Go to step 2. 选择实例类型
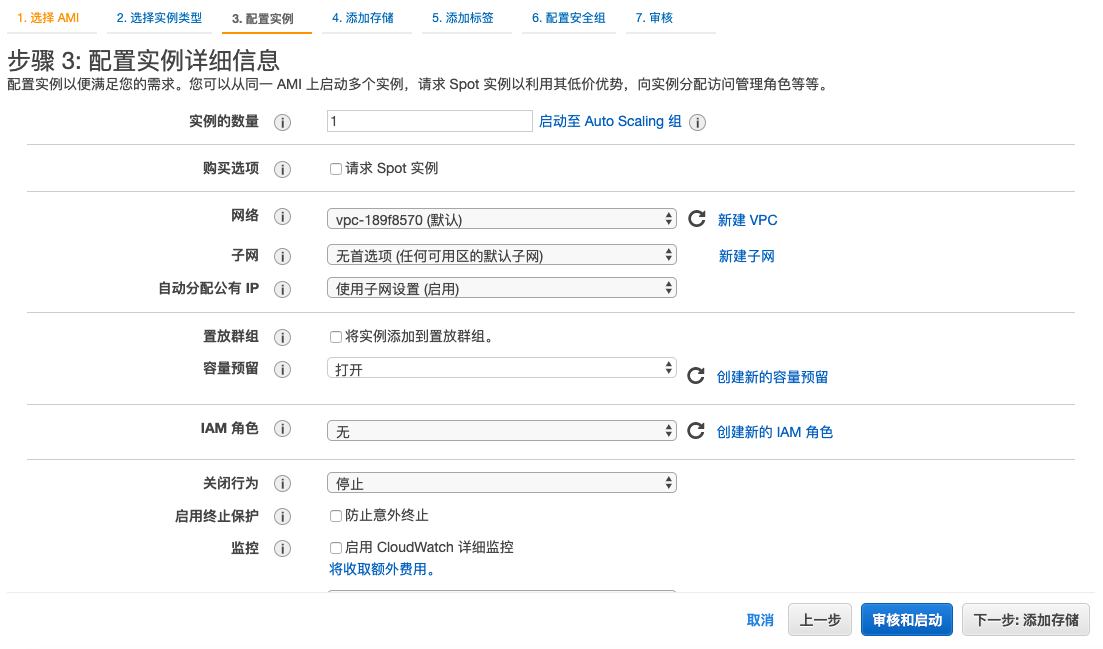 pos(159,18)
